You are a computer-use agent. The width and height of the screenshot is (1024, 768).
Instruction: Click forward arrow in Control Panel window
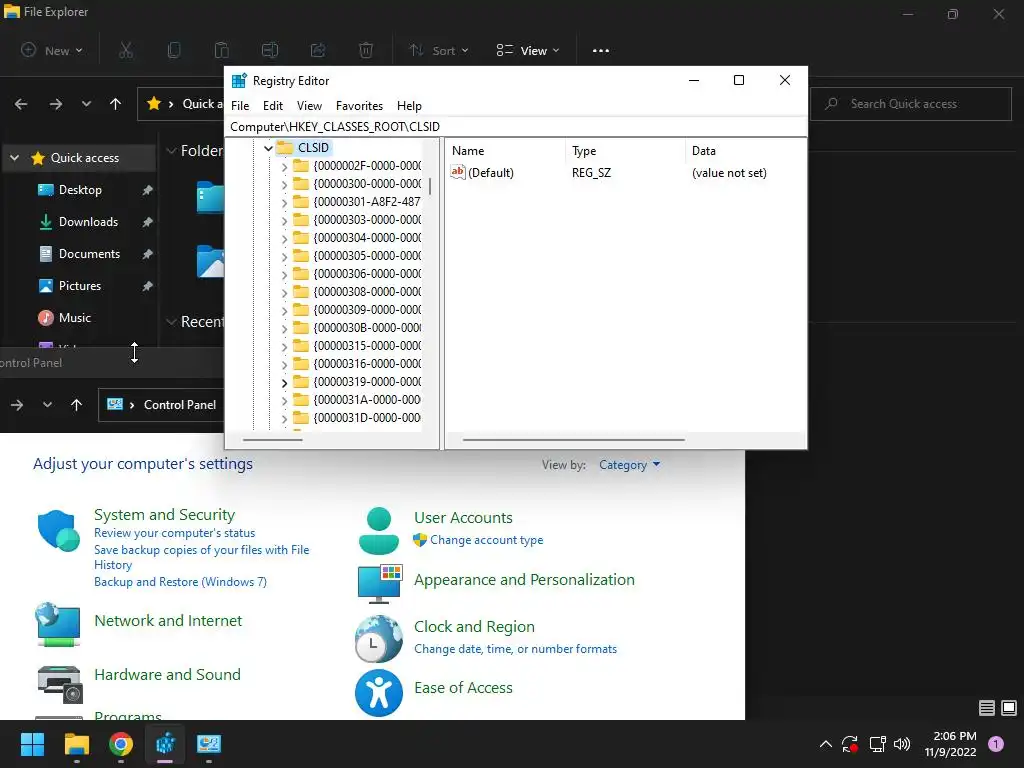[x=17, y=405]
